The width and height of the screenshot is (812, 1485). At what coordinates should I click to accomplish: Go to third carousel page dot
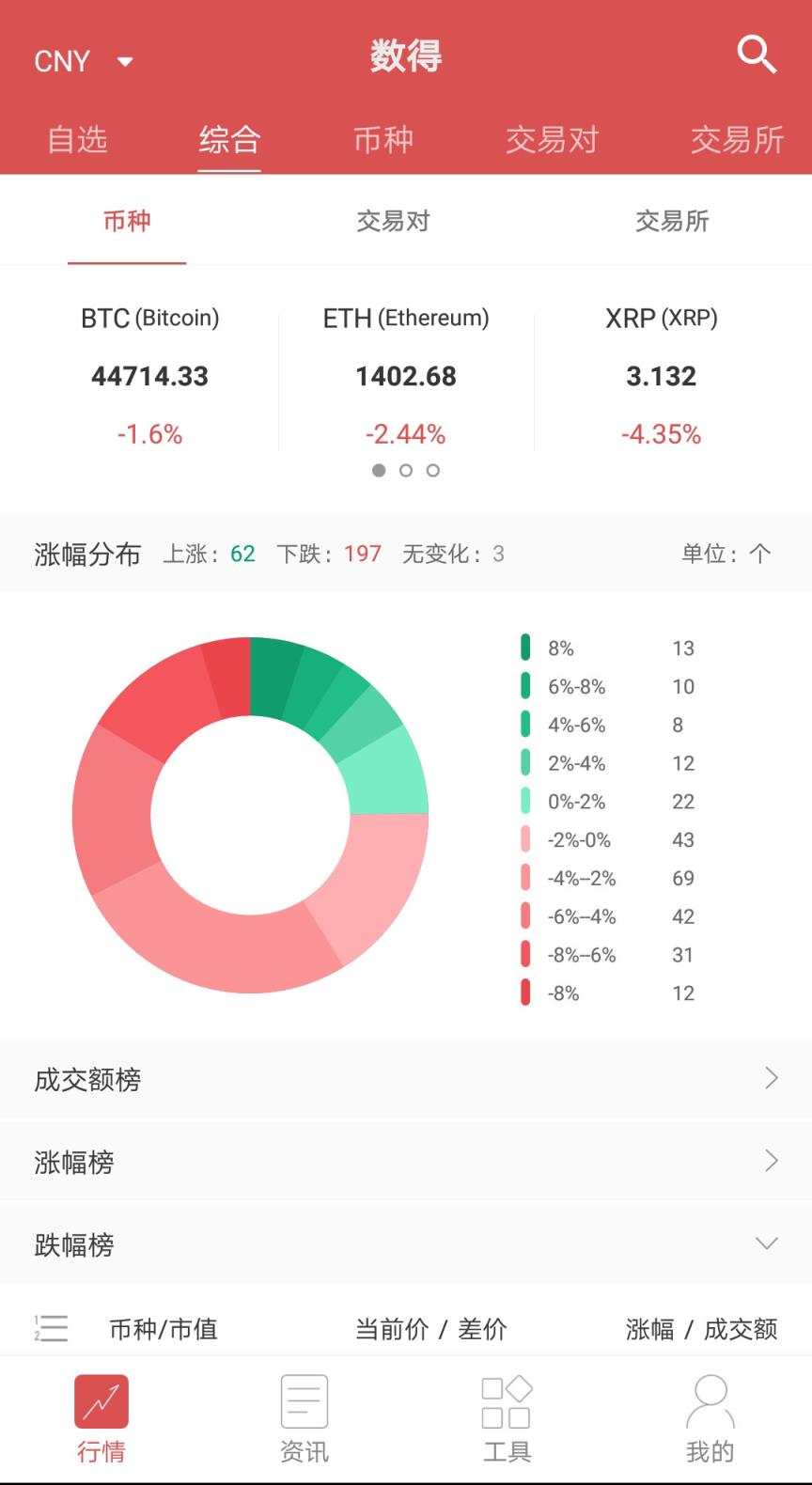(x=433, y=470)
